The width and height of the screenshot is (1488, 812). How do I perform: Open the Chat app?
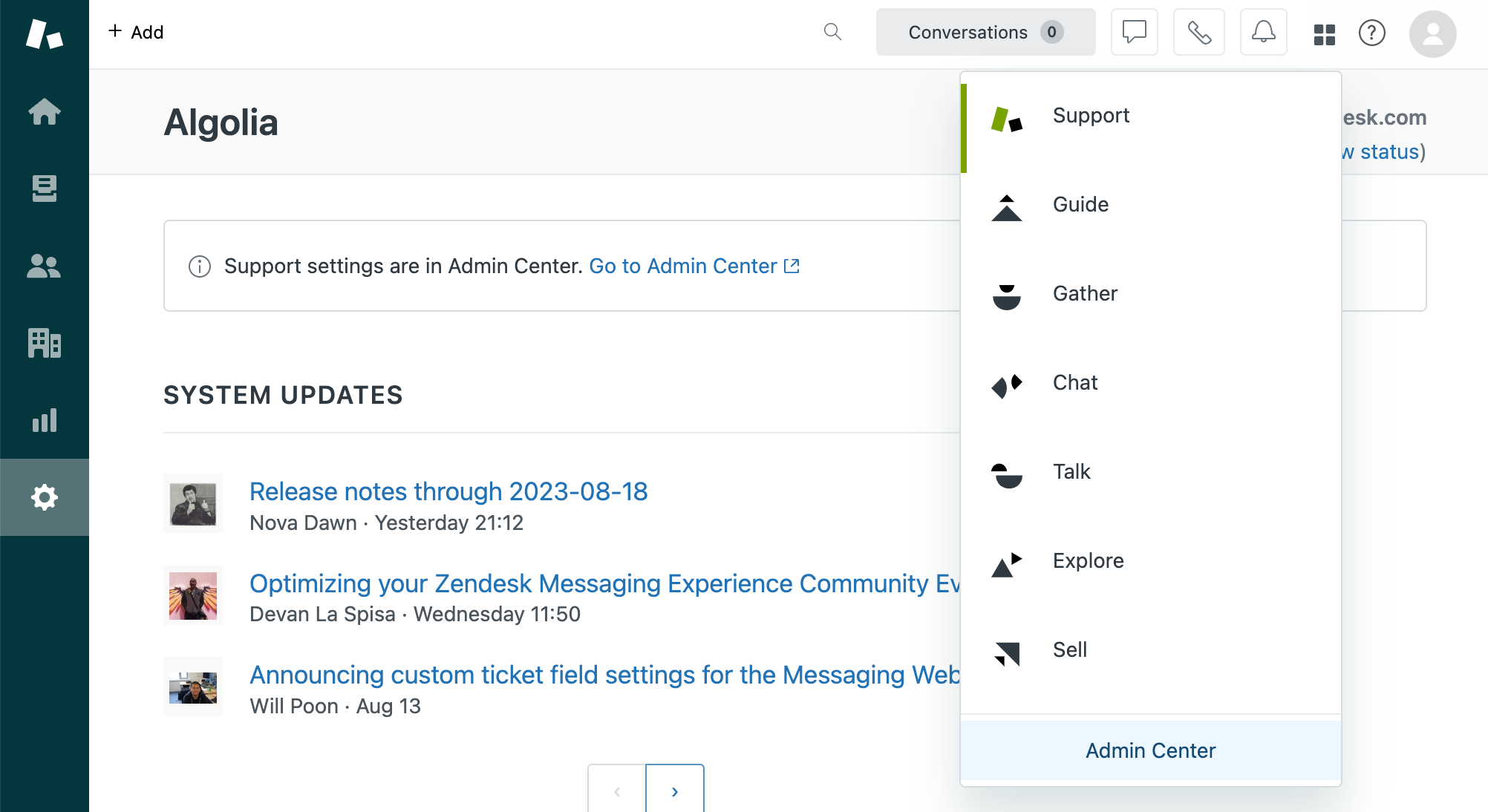(x=1075, y=382)
